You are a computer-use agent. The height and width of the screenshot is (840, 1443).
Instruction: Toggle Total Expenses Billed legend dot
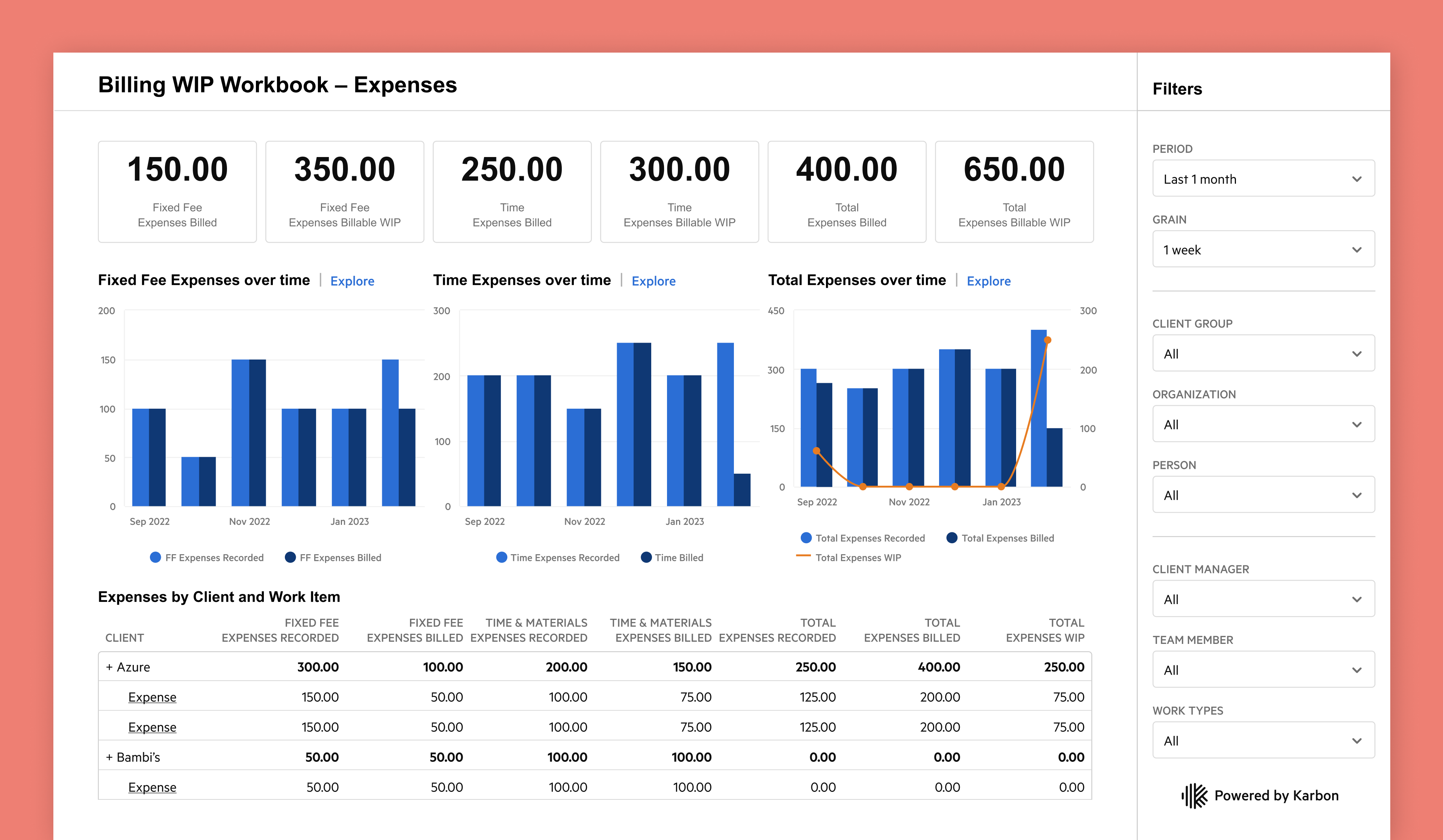pyautogui.click(x=952, y=538)
